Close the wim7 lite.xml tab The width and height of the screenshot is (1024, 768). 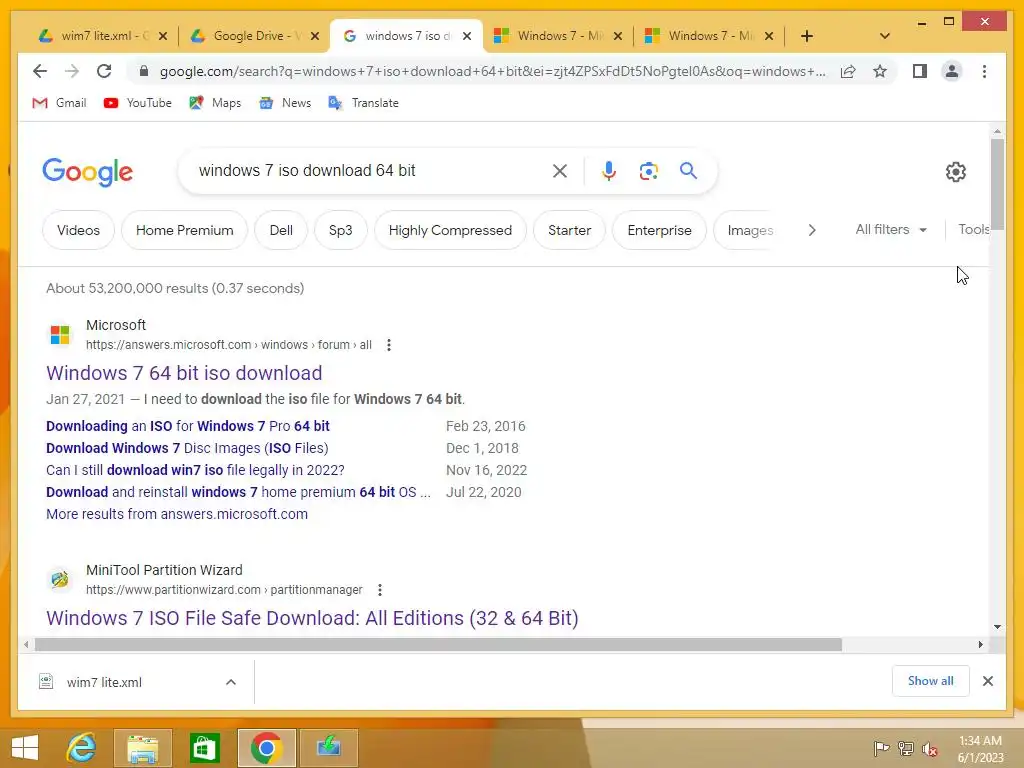pyautogui.click(x=163, y=36)
